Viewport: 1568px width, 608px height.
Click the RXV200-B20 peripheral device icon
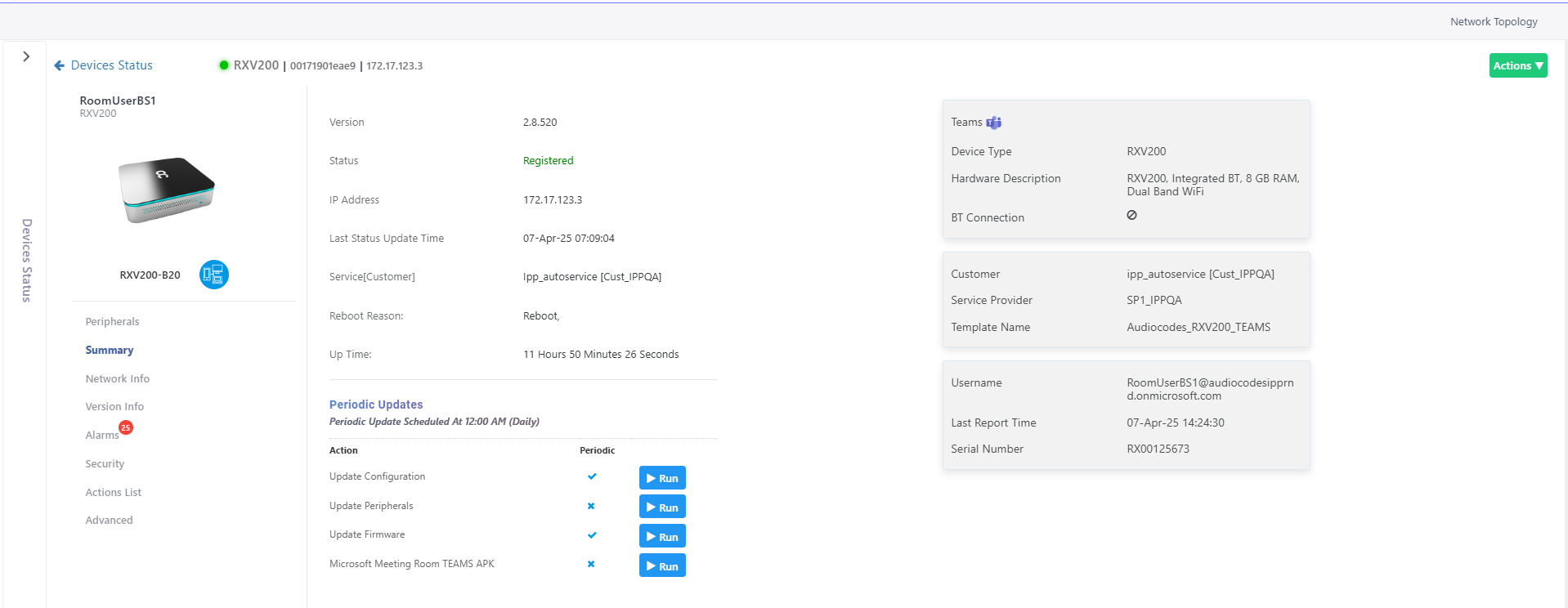coord(214,275)
